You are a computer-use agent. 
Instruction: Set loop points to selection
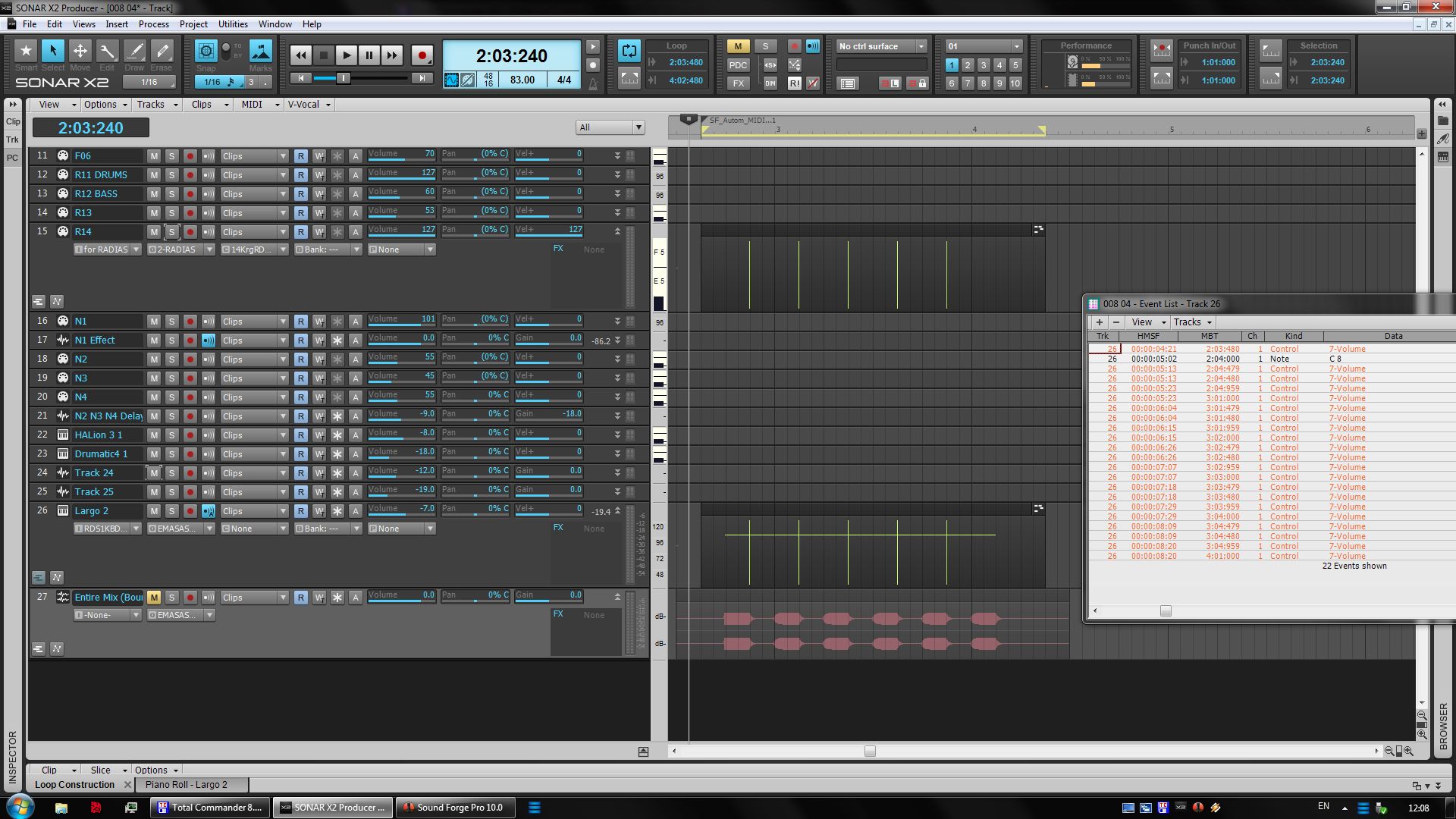tap(629, 77)
